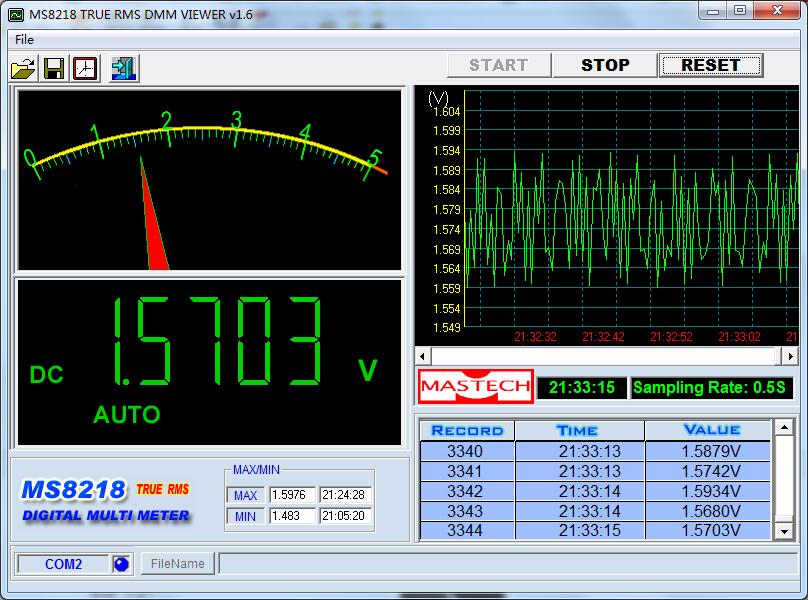Image resolution: width=808 pixels, height=600 pixels.
Task: Click the MAX value field showing 1.5976
Action: (292, 495)
